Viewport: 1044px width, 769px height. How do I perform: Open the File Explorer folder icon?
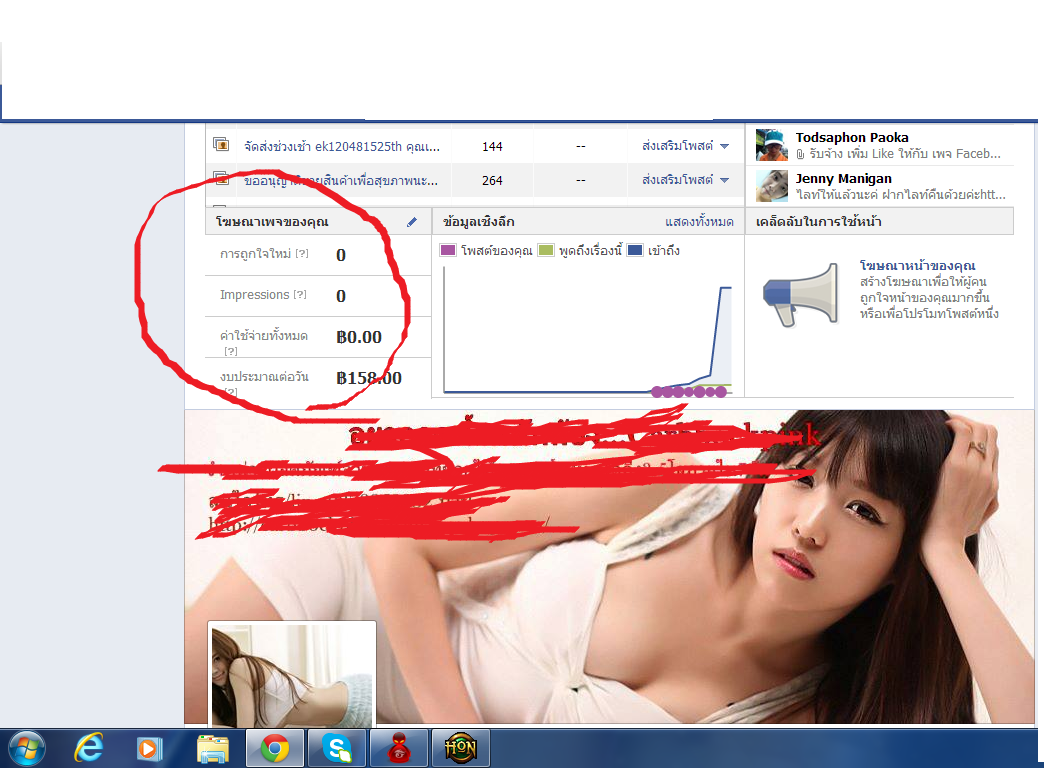(x=213, y=749)
